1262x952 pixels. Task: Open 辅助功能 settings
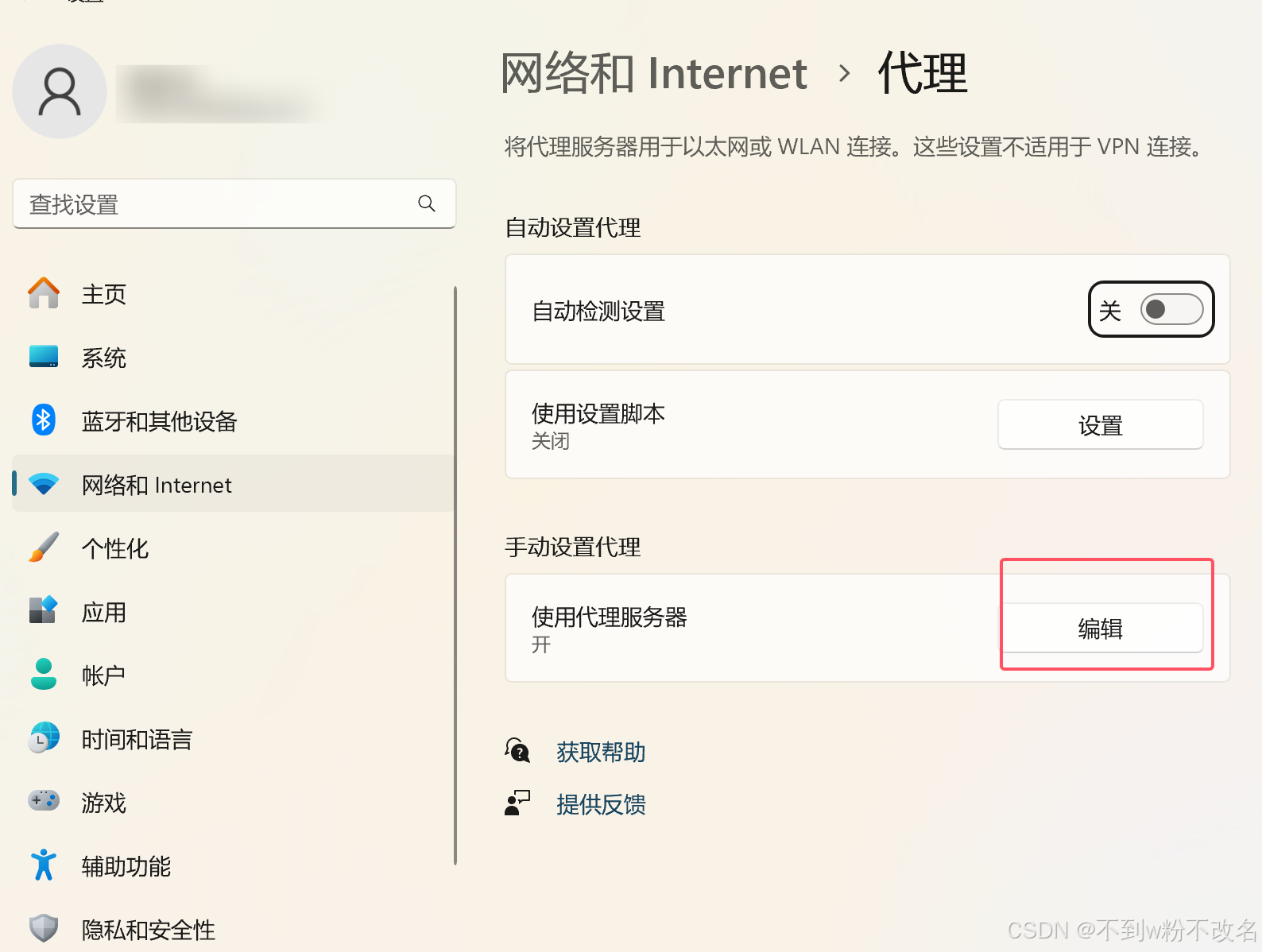click(x=234, y=865)
